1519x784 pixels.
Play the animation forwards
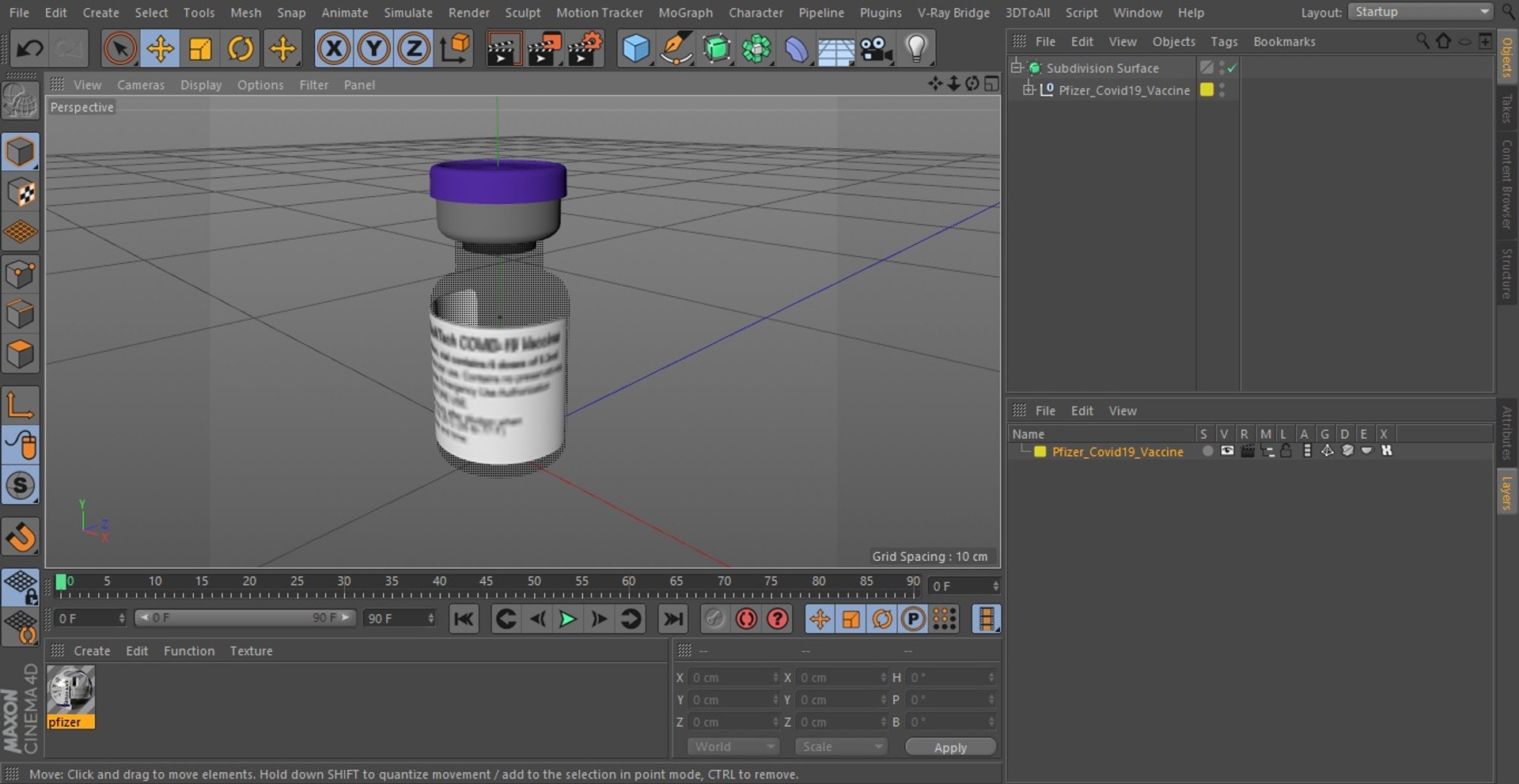point(567,619)
